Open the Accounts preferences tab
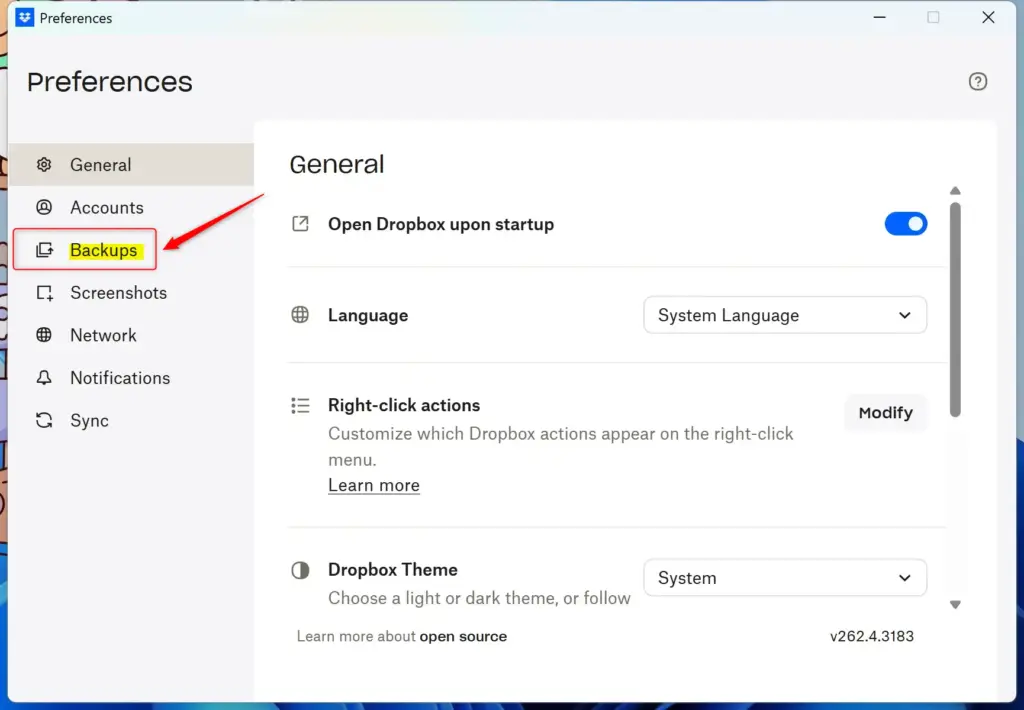The width and height of the screenshot is (1024, 710). tap(131, 207)
